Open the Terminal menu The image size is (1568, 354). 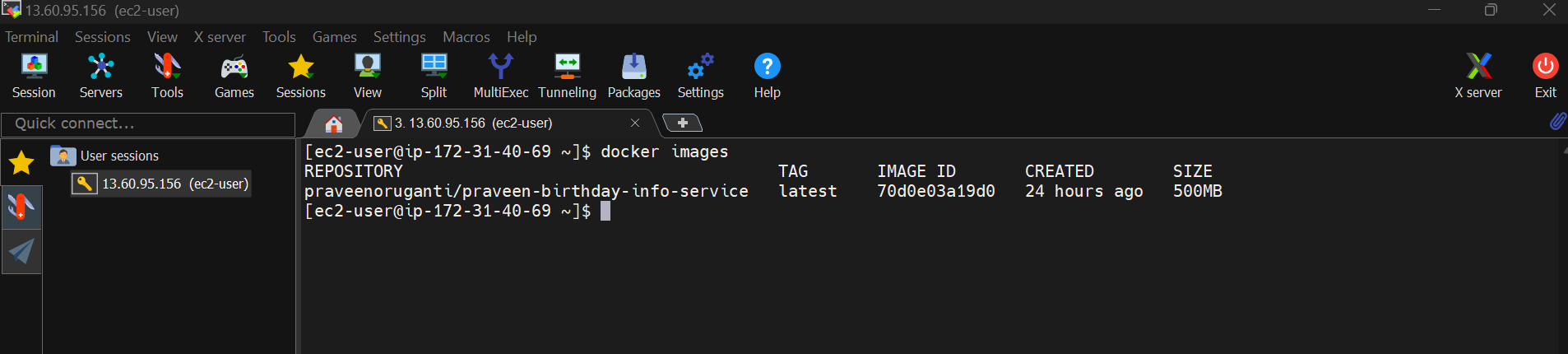(x=31, y=37)
